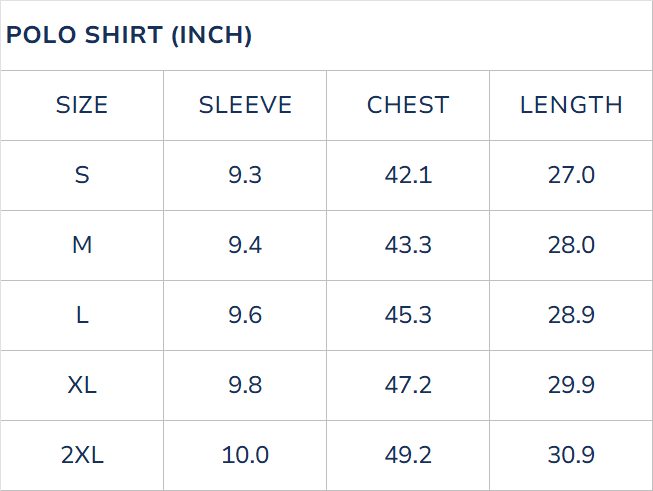Click chest value 42.1 for size S

tap(408, 175)
